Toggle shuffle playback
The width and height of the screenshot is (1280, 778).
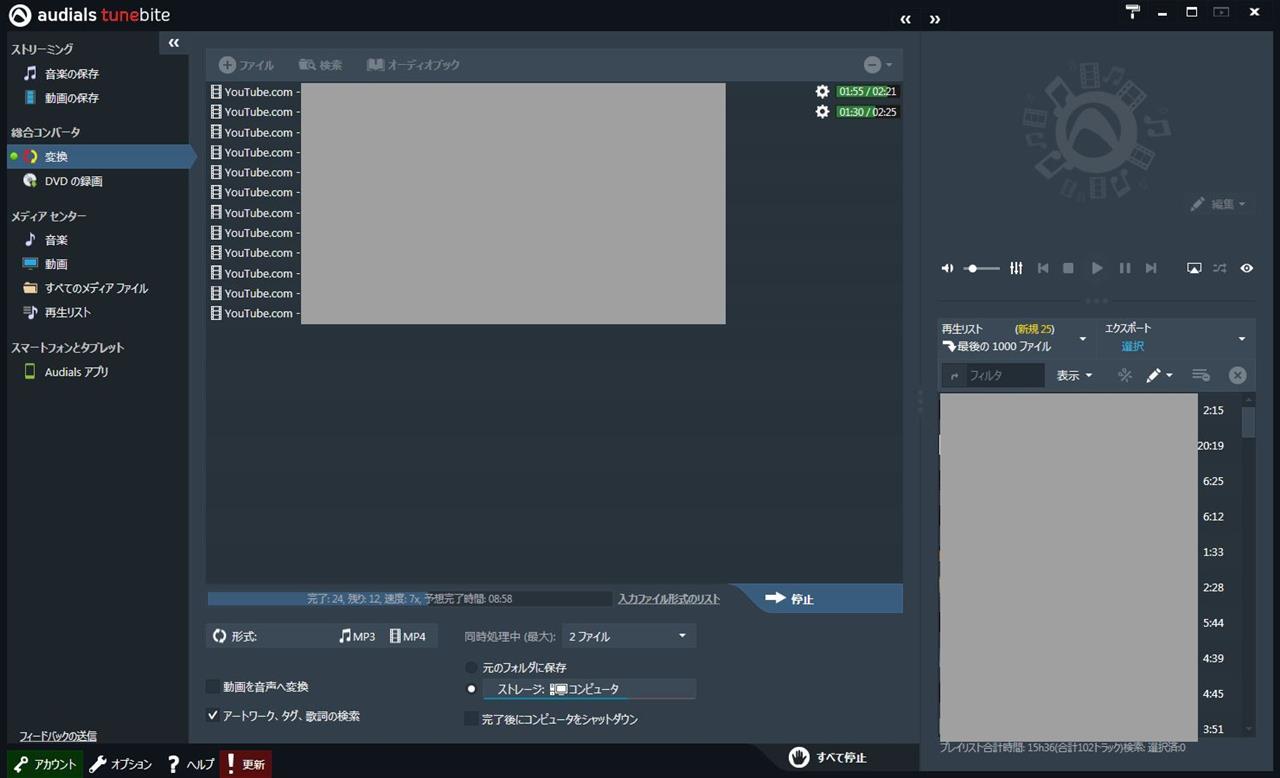pyautogui.click(x=1220, y=268)
